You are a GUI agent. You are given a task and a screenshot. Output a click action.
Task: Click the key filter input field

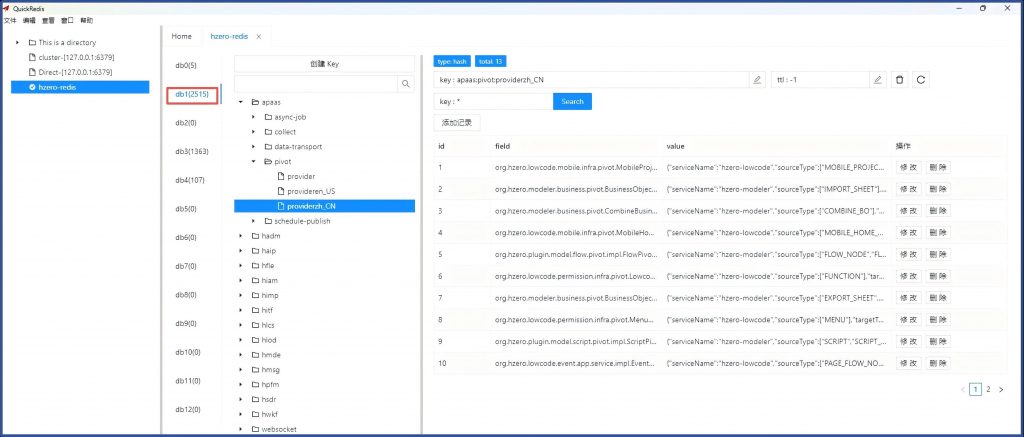493,101
